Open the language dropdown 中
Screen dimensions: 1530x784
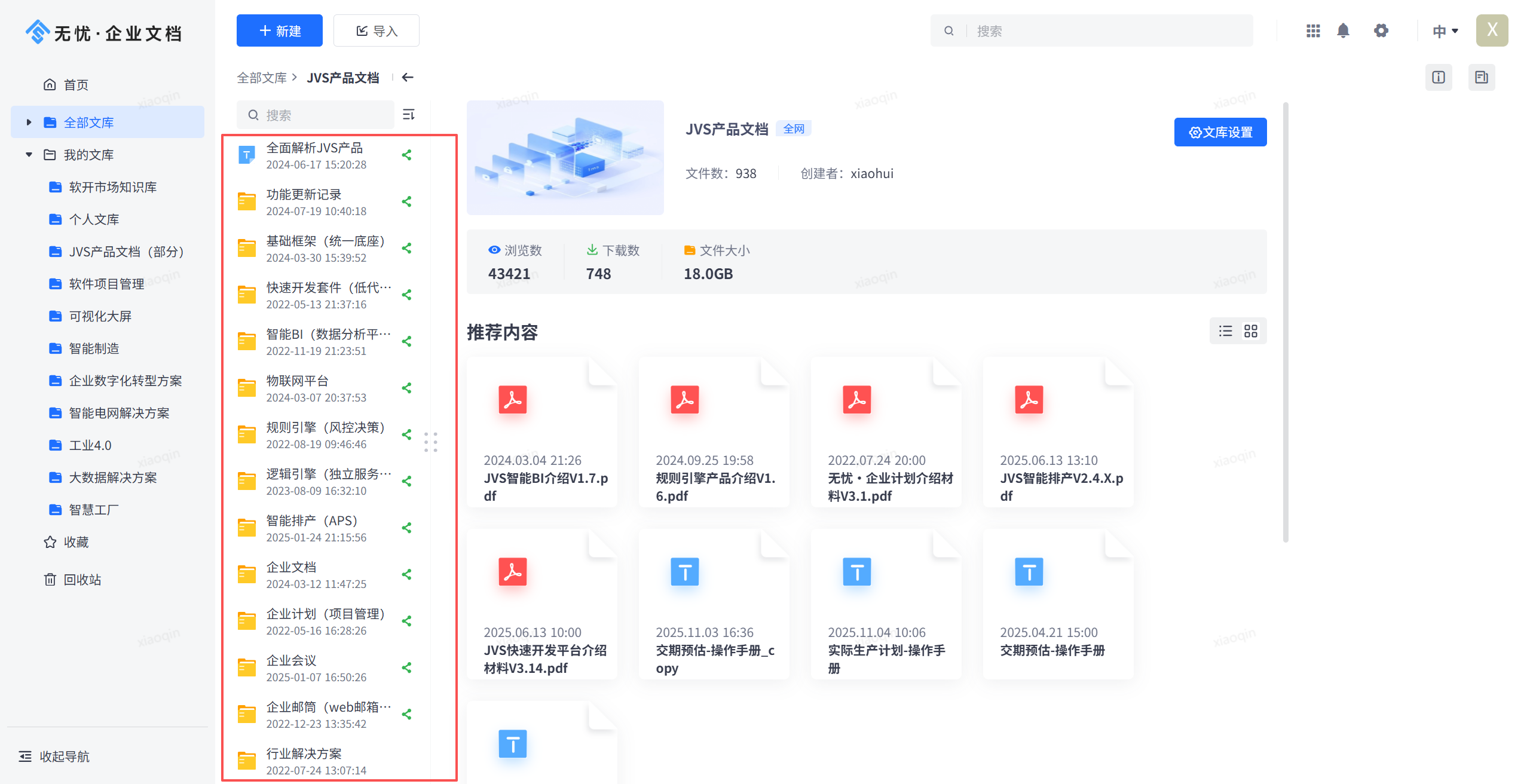(x=1445, y=30)
